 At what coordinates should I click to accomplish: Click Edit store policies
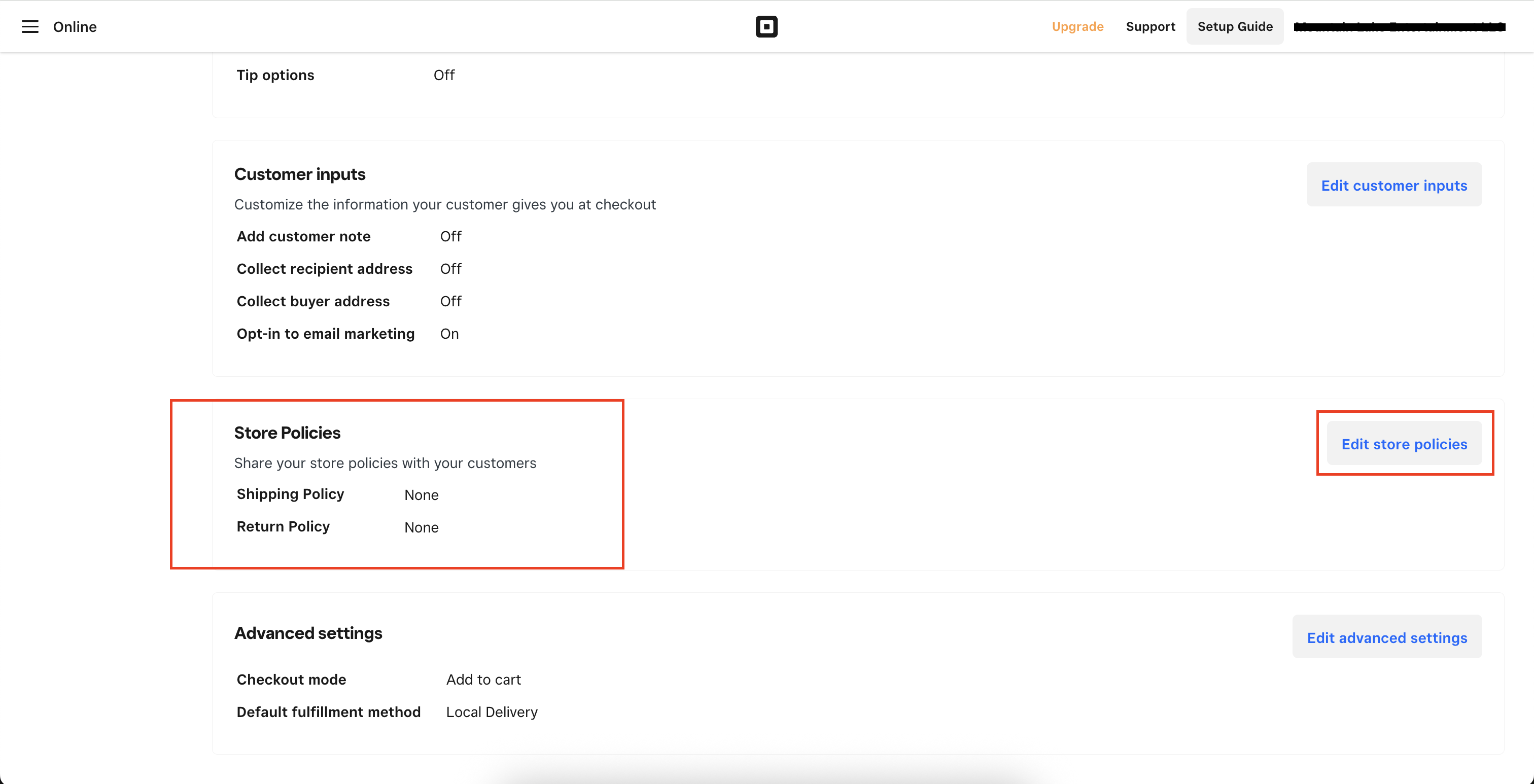click(1404, 444)
